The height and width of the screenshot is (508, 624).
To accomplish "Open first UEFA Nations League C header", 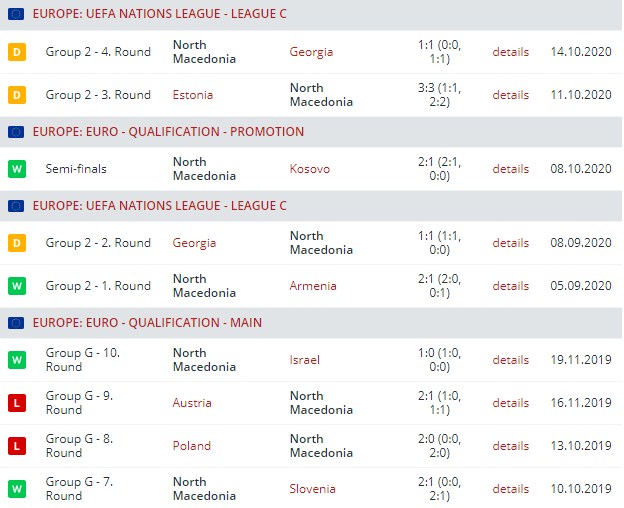I will click(160, 14).
